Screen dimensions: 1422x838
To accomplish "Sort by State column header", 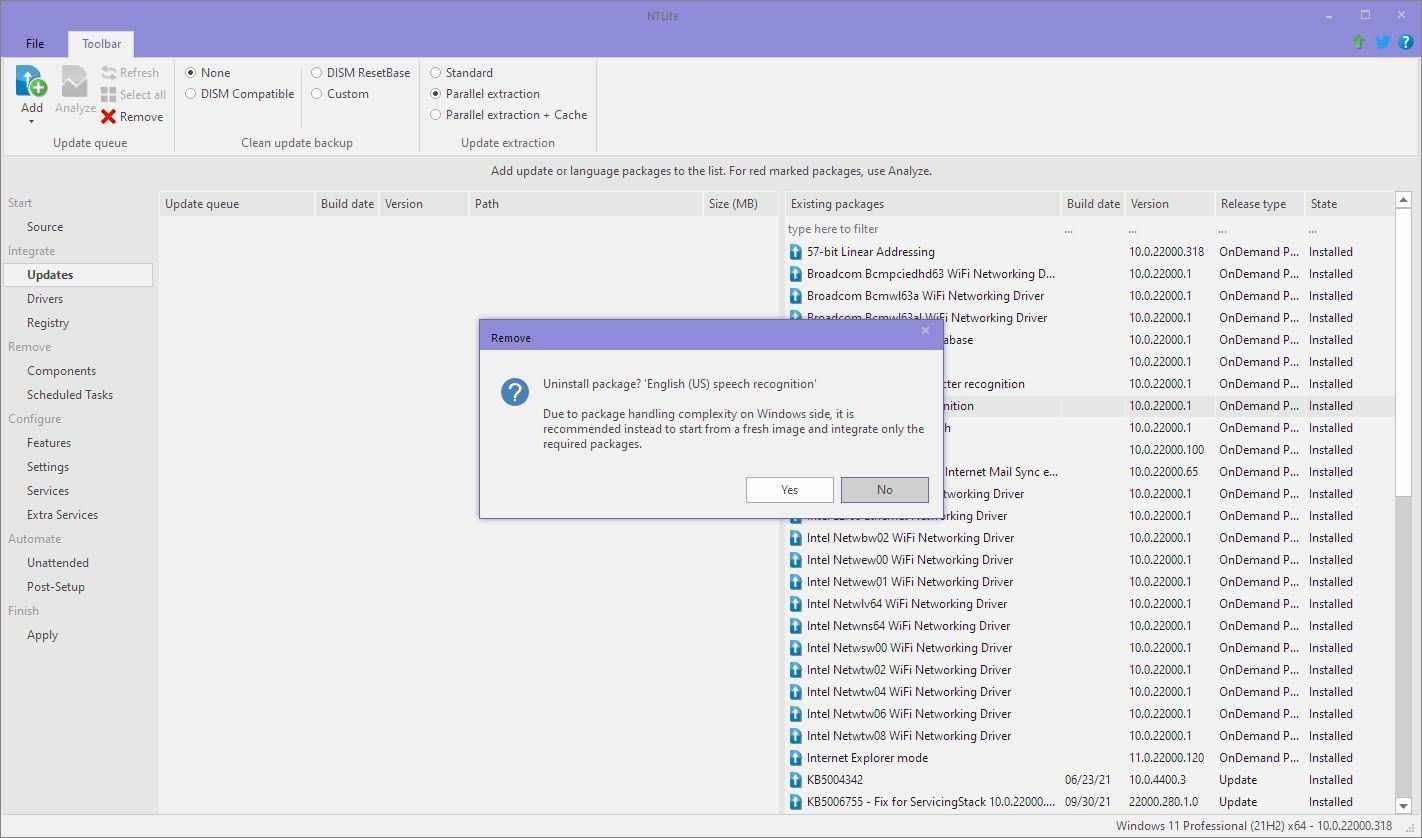I will tap(1347, 204).
